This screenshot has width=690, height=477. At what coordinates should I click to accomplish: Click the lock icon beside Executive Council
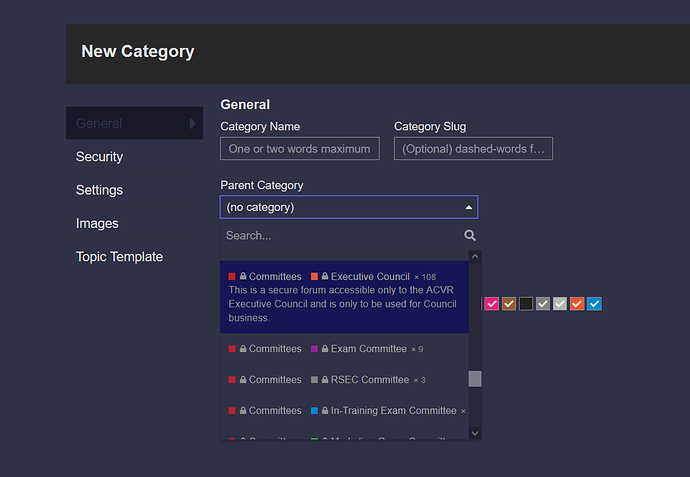(x=325, y=276)
